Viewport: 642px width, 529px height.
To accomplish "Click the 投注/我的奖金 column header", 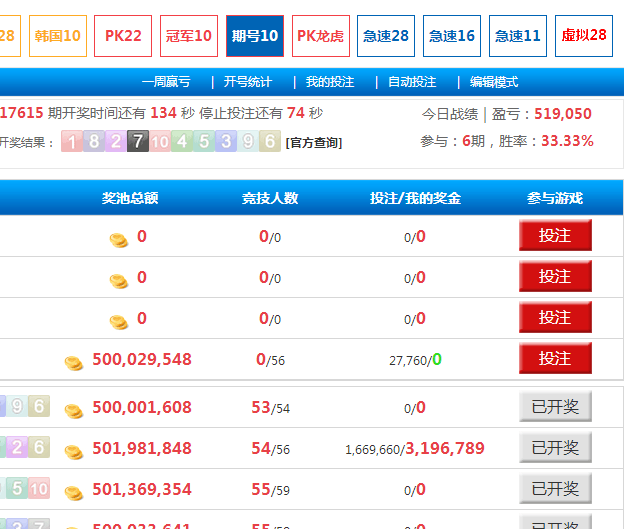I will 415,198.
